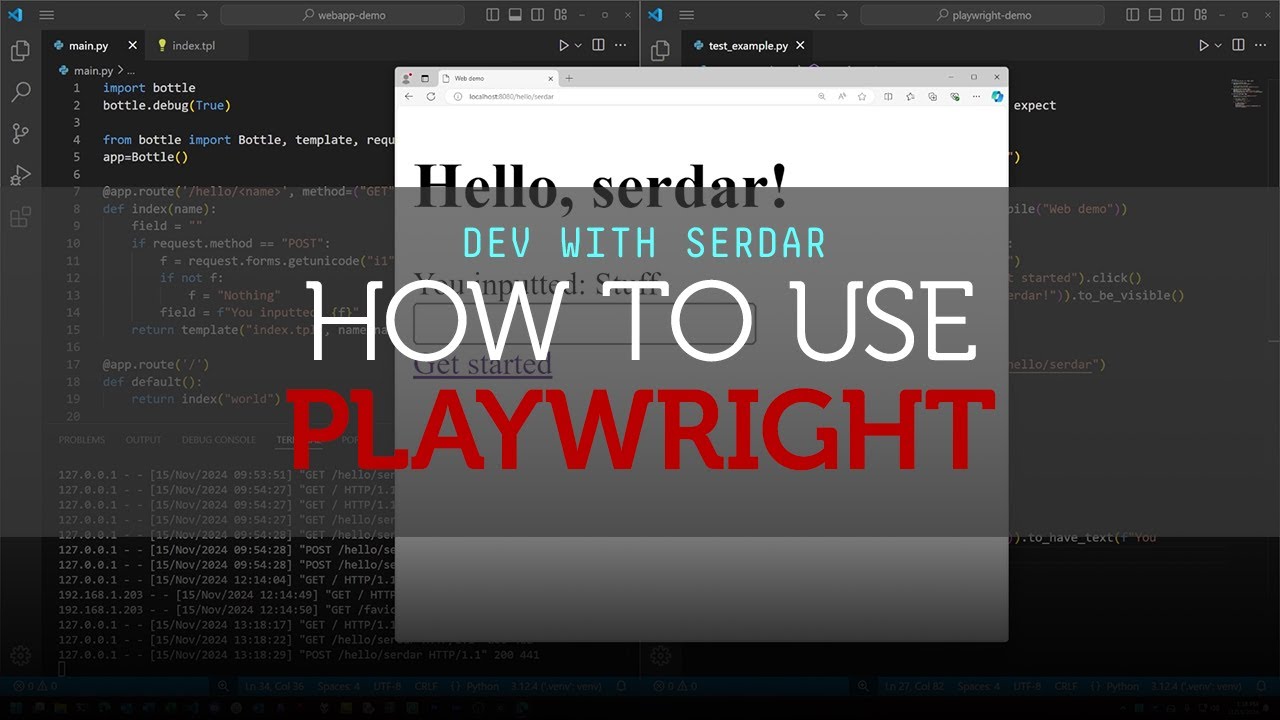Image resolution: width=1280 pixels, height=720 pixels.
Task: Open Search view in webapp-demo window
Action: [20, 93]
